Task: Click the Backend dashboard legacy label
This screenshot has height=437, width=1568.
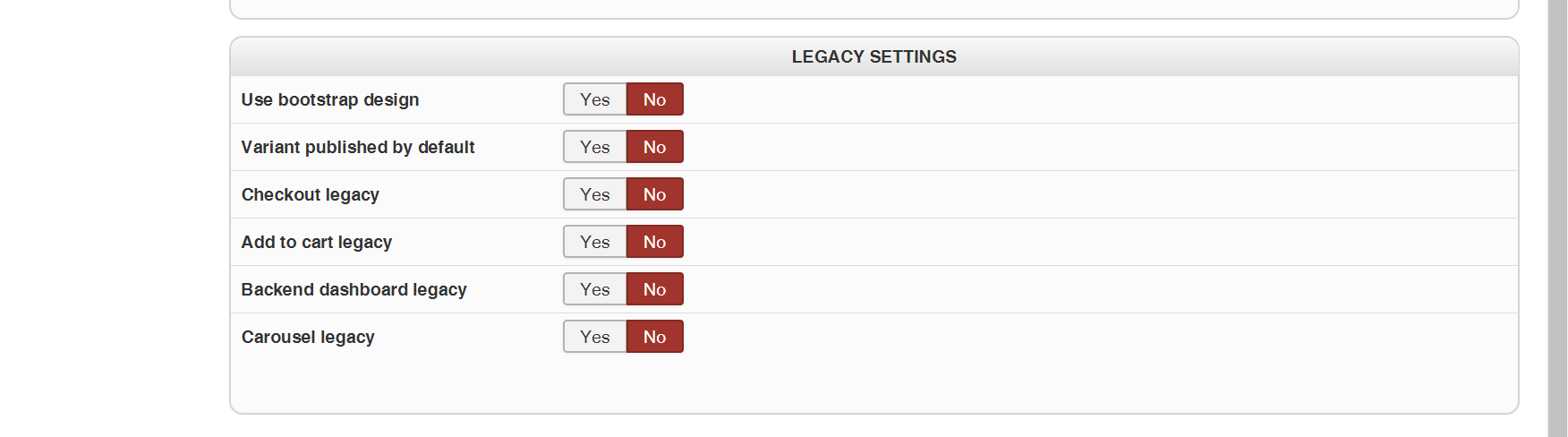Action: (x=354, y=289)
